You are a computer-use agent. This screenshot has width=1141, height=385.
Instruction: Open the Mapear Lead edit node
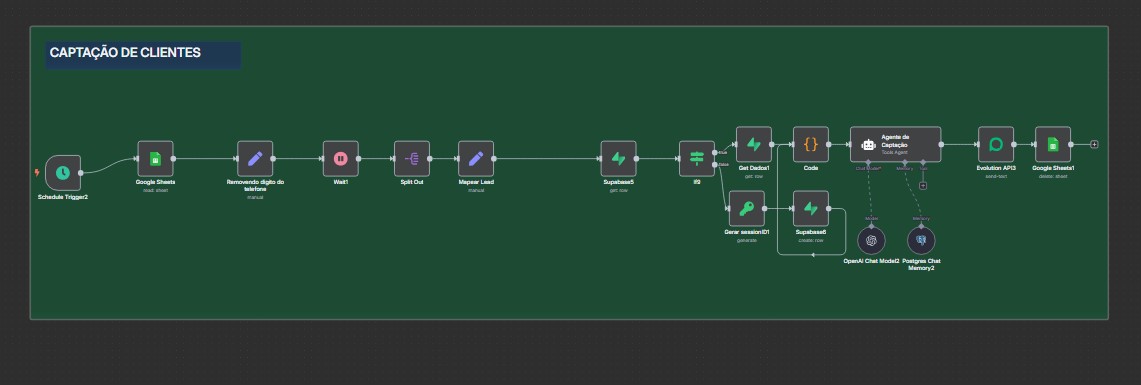coord(476,159)
